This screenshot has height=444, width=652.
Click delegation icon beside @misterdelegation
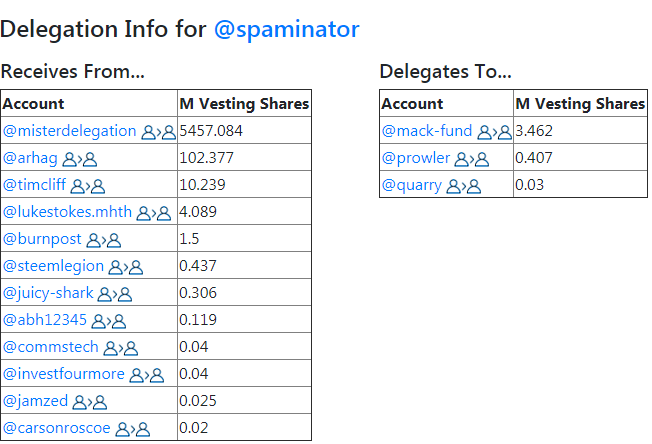(x=158, y=131)
